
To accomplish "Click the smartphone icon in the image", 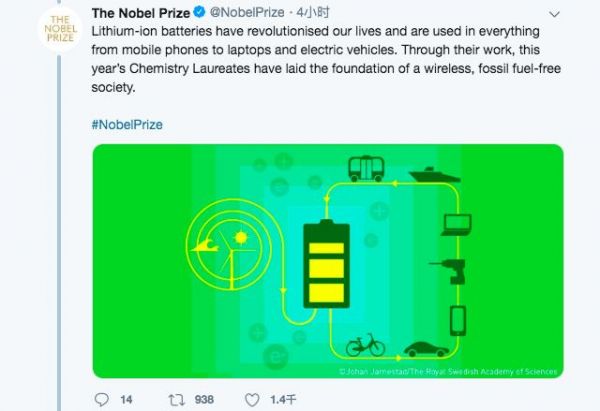I will click(459, 321).
